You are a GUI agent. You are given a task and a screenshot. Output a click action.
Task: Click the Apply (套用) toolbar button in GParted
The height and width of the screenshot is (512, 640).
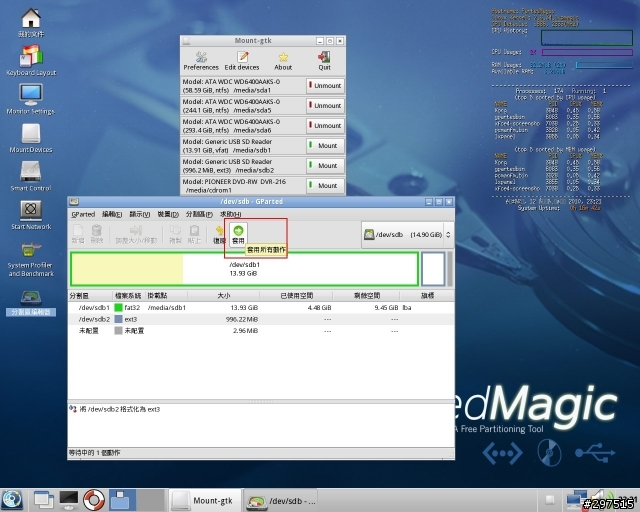[x=238, y=234]
